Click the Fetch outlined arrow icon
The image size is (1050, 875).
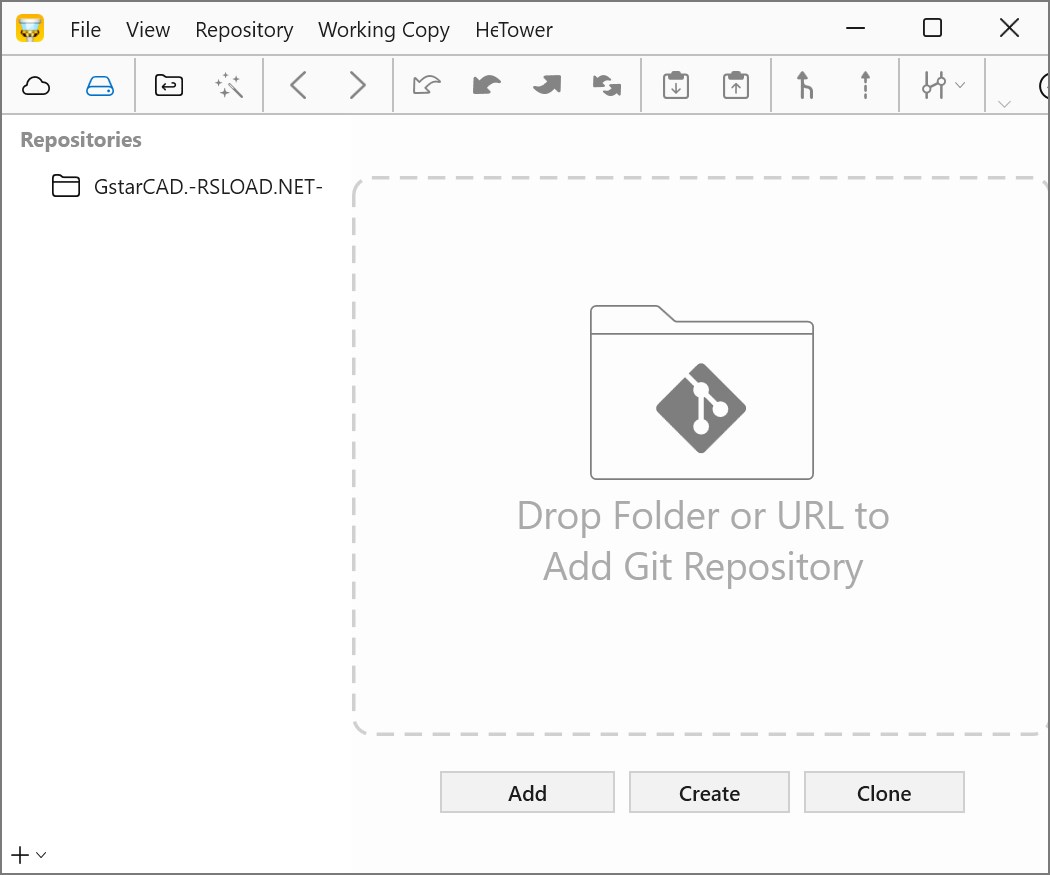click(427, 85)
